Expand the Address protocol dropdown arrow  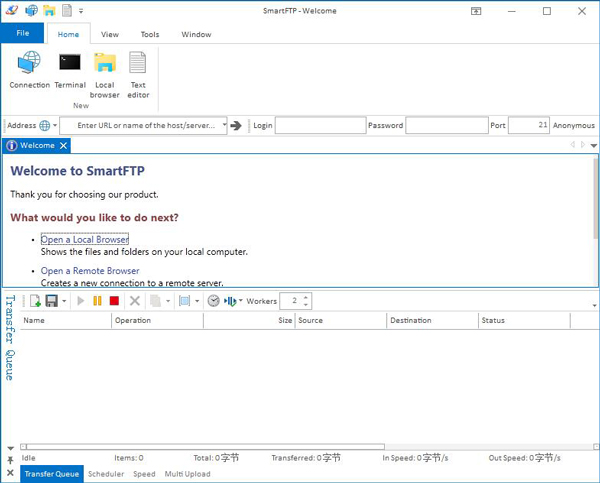(x=55, y=125)
